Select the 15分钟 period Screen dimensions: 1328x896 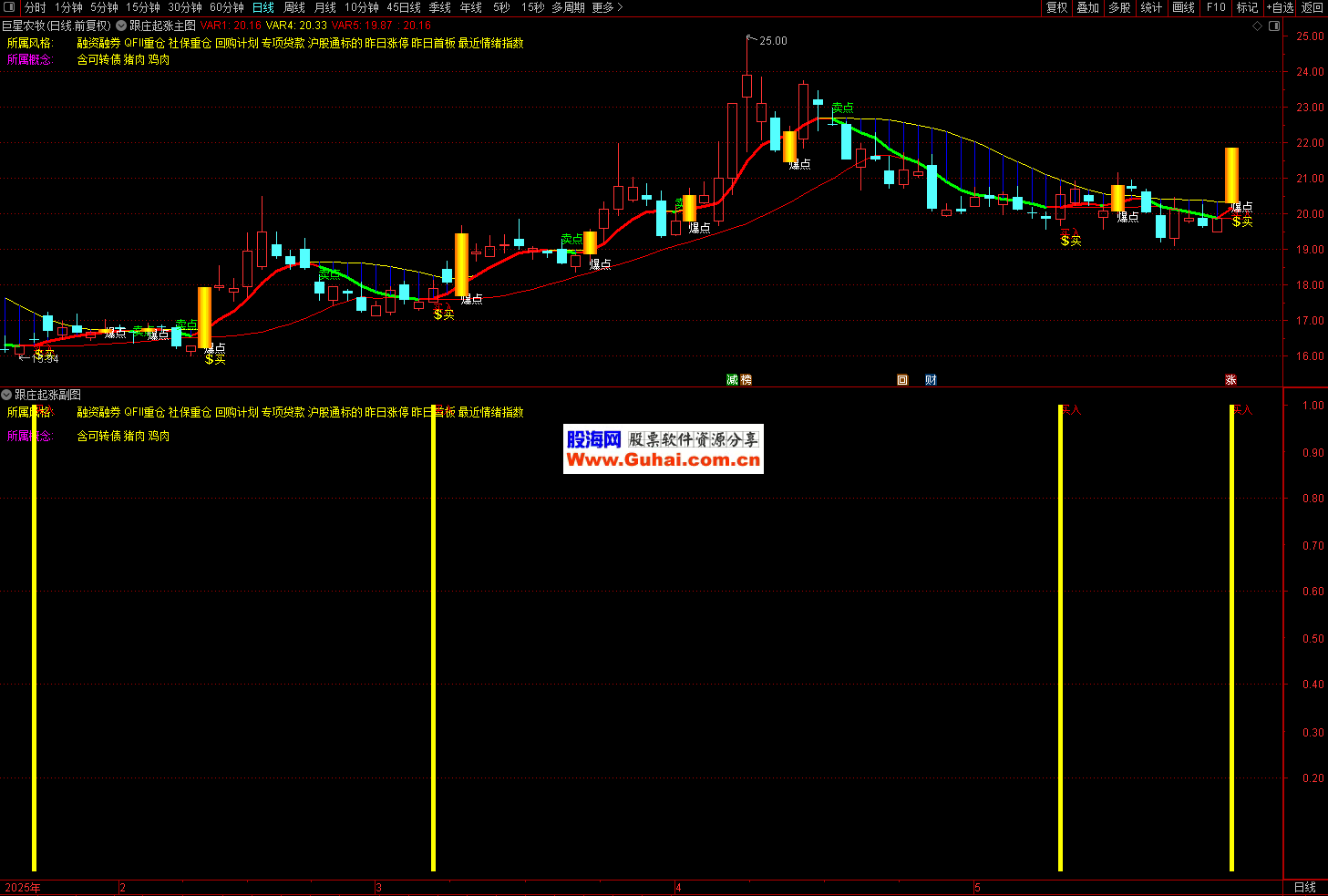(x=142, y=7)
